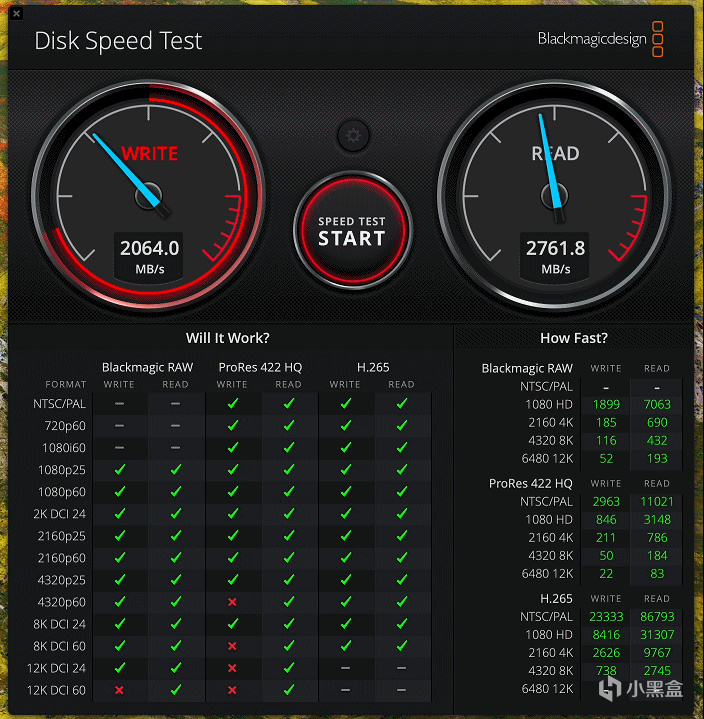Click the Blackmagic RAW header in How Fast
This screenshot has height=719, width=704.
(527, 369)
